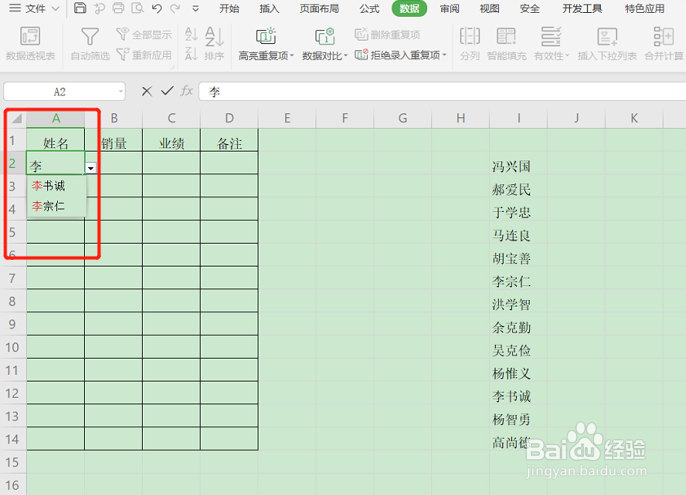686x495 pixels.
Task: Select the 数据 ribbon tab
Action: (409, 8)
